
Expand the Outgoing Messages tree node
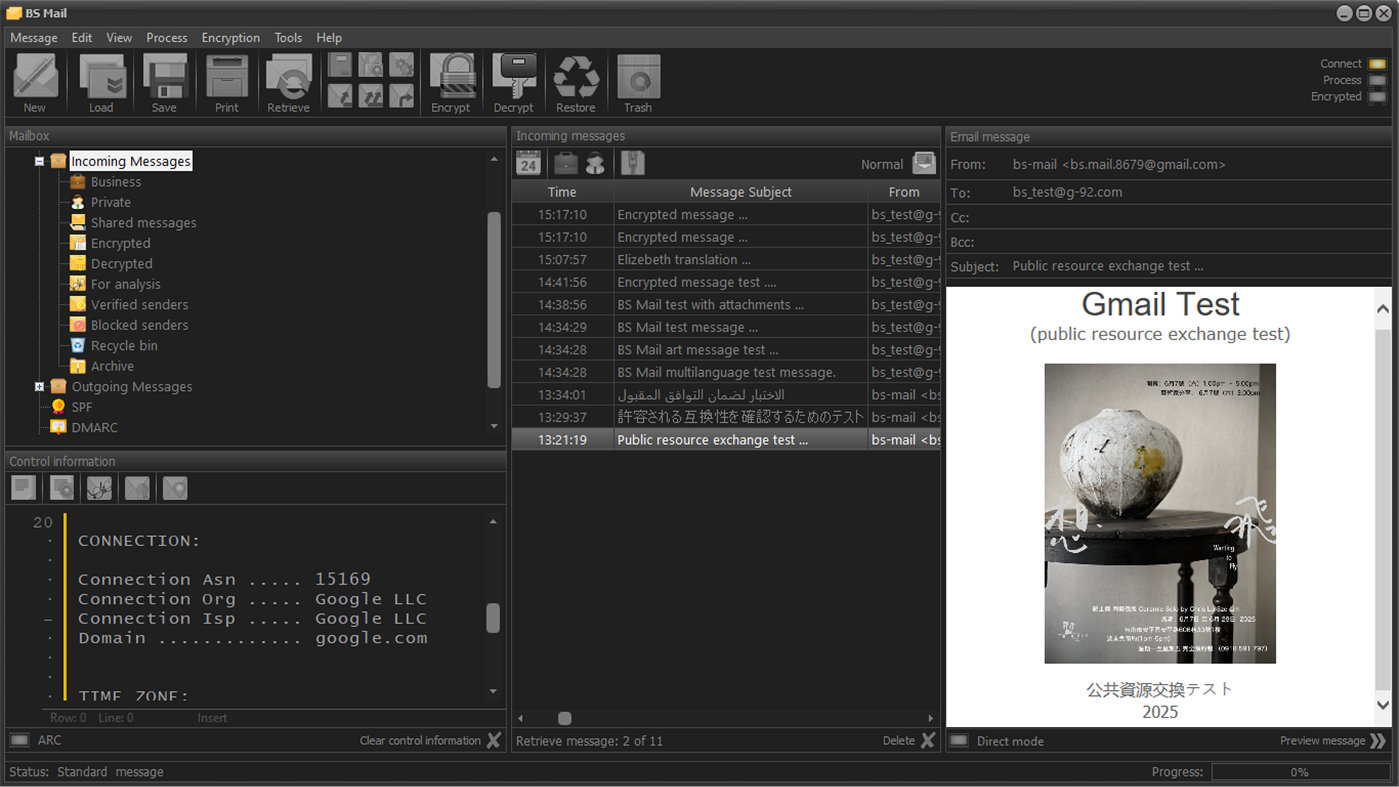[39, 387]
